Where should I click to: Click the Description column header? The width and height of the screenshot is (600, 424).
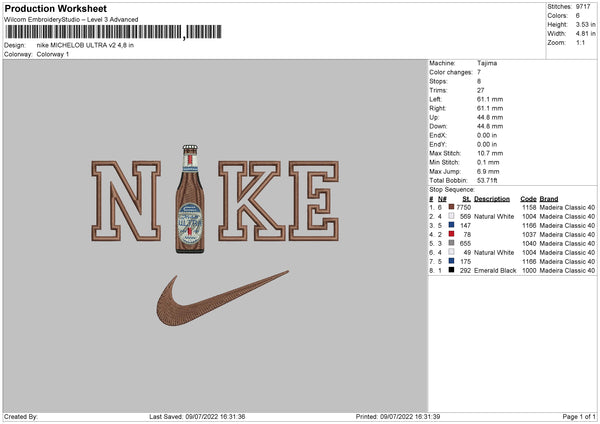coord(492,199)
